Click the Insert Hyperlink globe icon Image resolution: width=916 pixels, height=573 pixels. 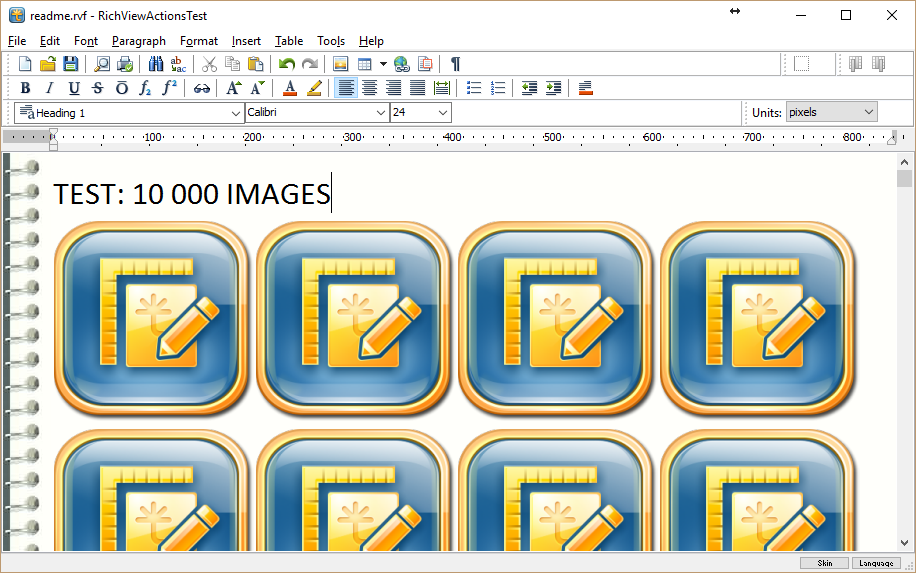(401, 64)
